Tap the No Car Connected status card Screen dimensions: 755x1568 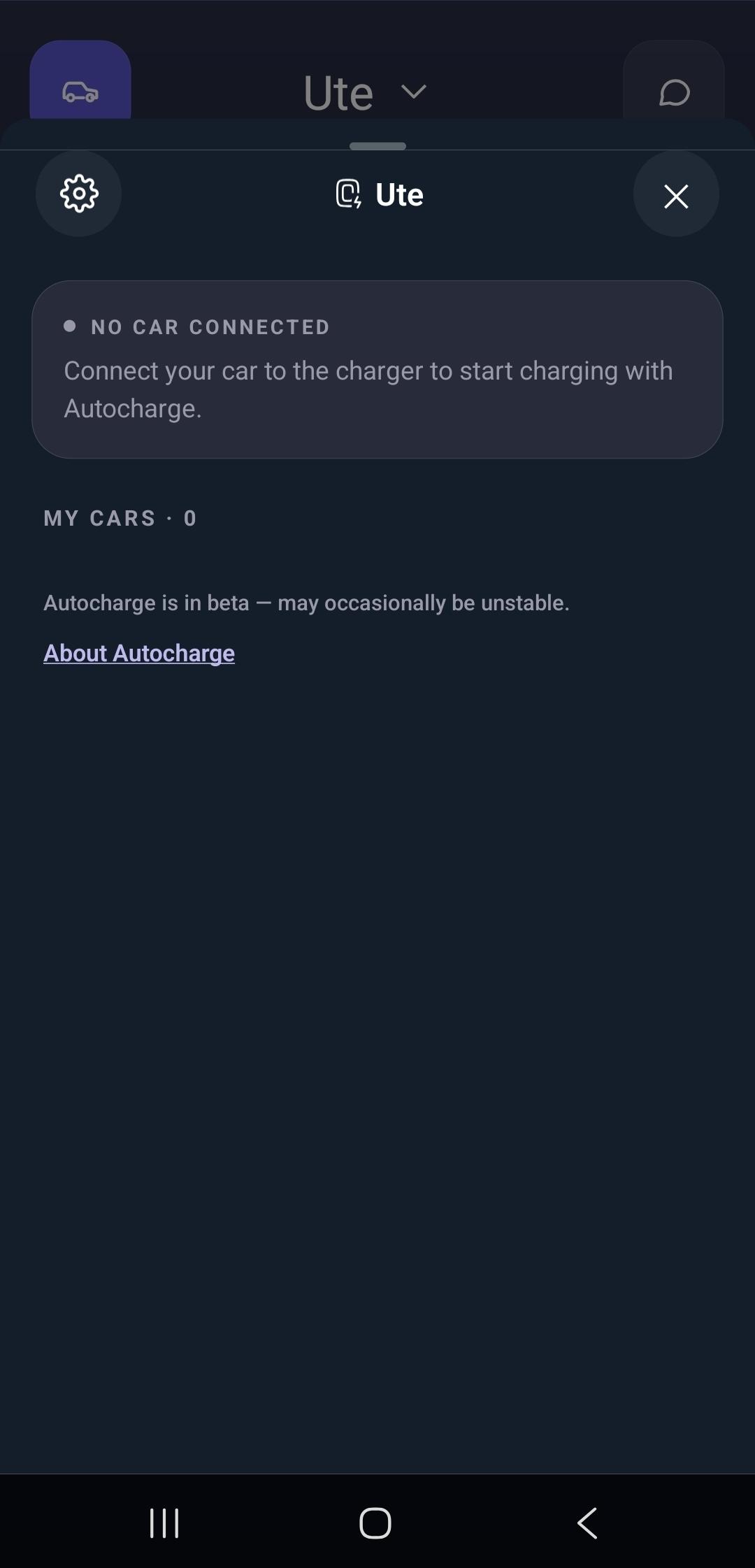(377, 370)
